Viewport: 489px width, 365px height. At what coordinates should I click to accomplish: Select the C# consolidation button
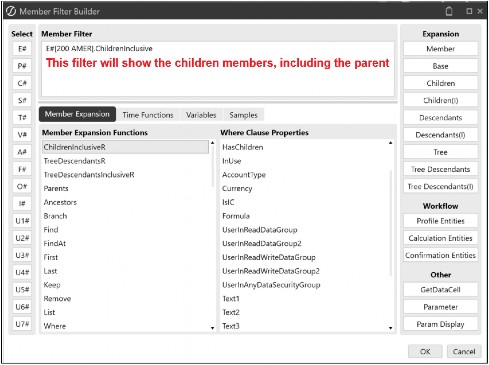(x=22, y=83)
